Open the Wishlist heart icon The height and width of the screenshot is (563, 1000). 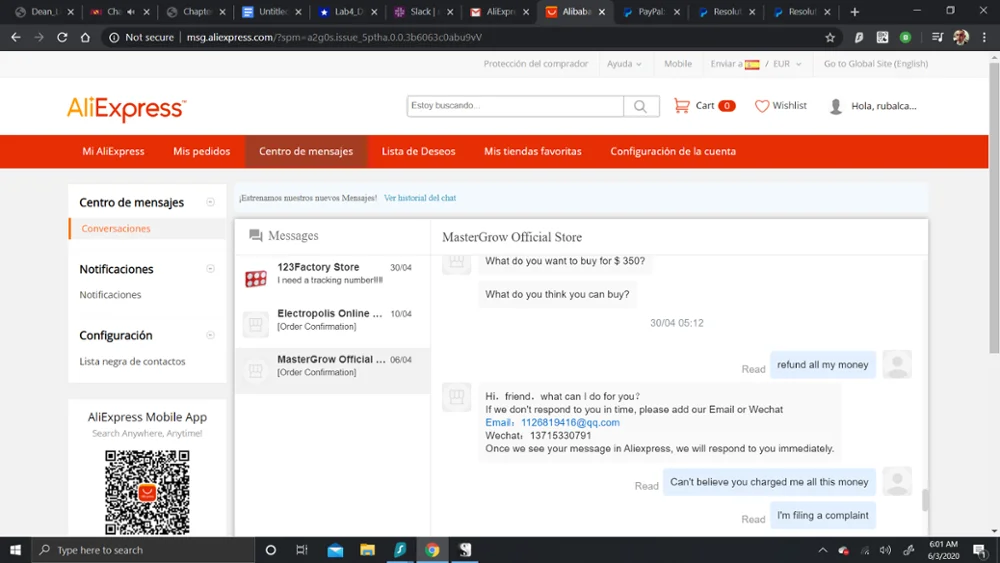pyautogui.click(x=761, y=106)
